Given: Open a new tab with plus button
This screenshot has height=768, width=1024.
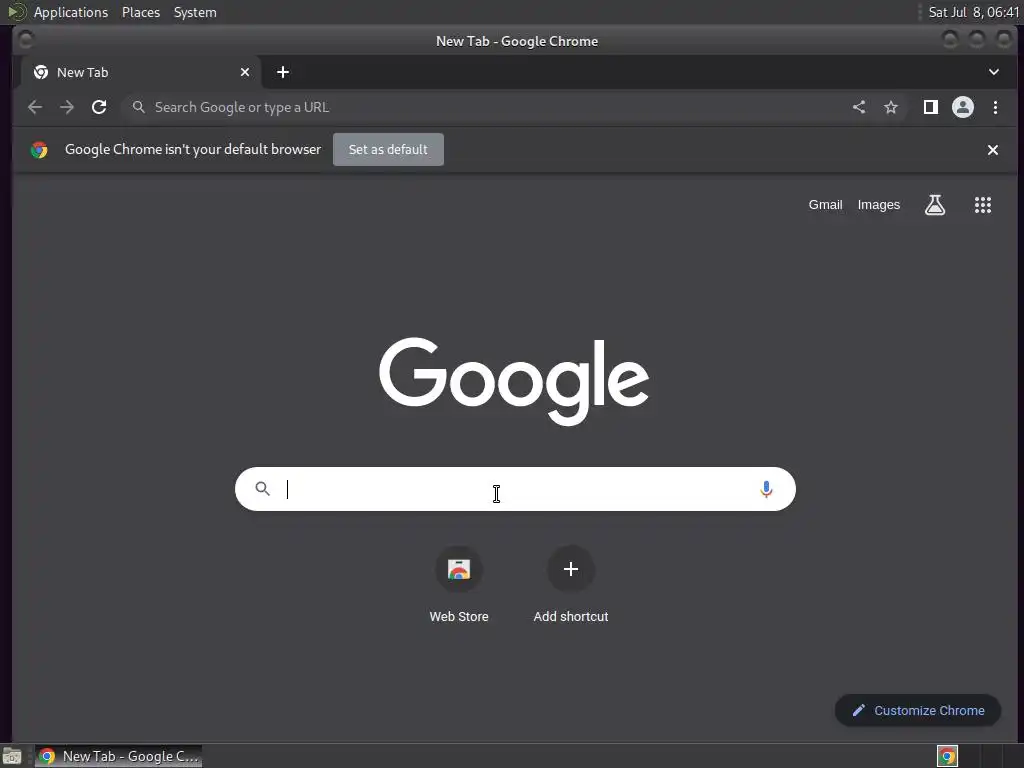Looking at the screenshot, I should 283,72.
